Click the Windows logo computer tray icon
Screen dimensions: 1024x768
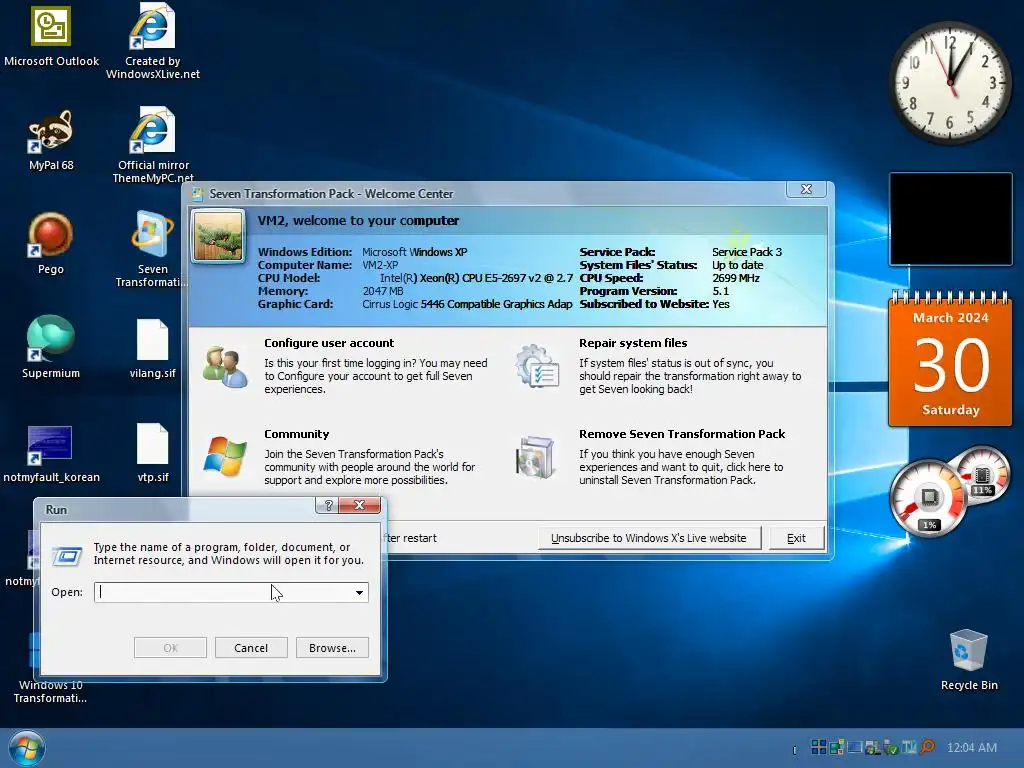pyautogui.click(x=873, y=748)
